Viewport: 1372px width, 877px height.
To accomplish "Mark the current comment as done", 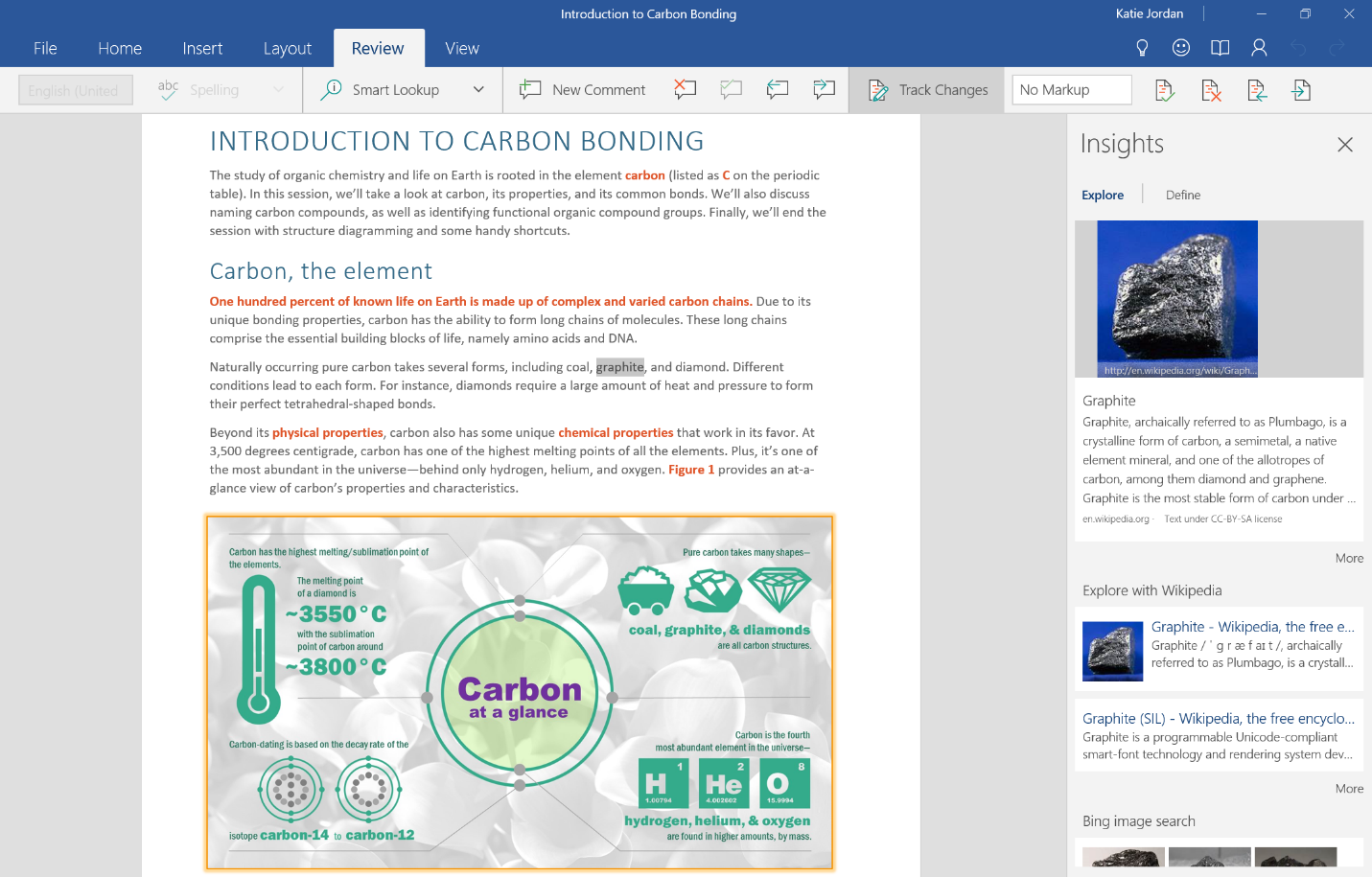I will point(732,89).
